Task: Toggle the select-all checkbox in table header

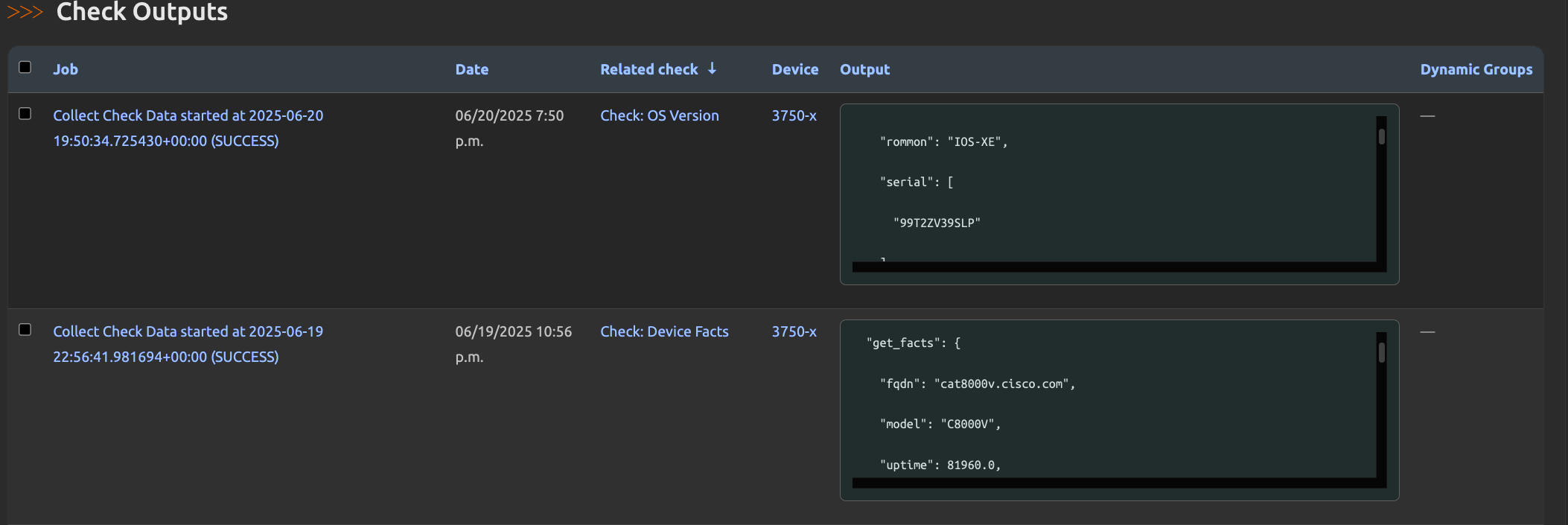Action: [x=25, y=68]
